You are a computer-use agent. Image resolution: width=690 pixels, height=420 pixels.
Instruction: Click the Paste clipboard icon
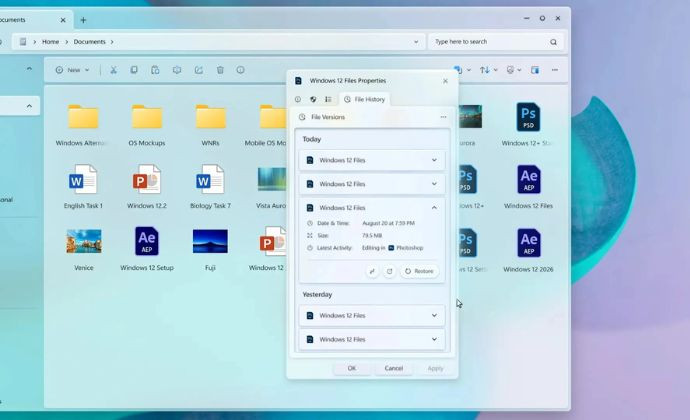[x=155, y=70]
